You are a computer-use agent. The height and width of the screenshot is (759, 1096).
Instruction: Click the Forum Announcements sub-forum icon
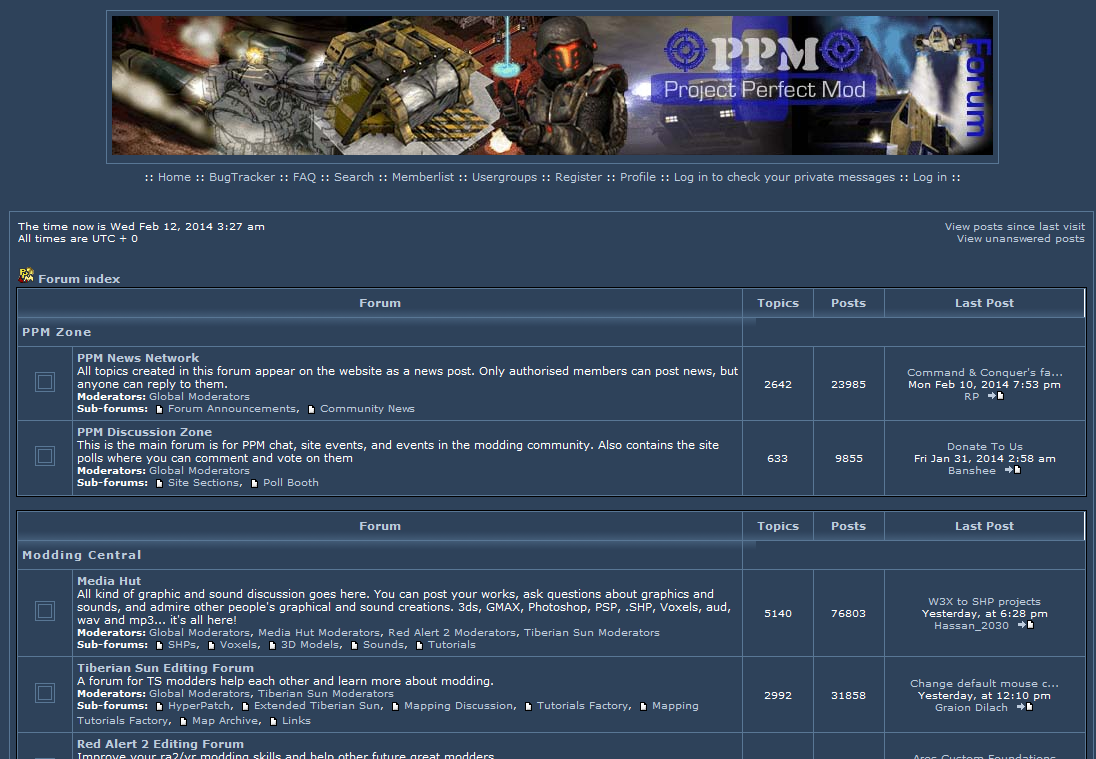tap(159, 410)
